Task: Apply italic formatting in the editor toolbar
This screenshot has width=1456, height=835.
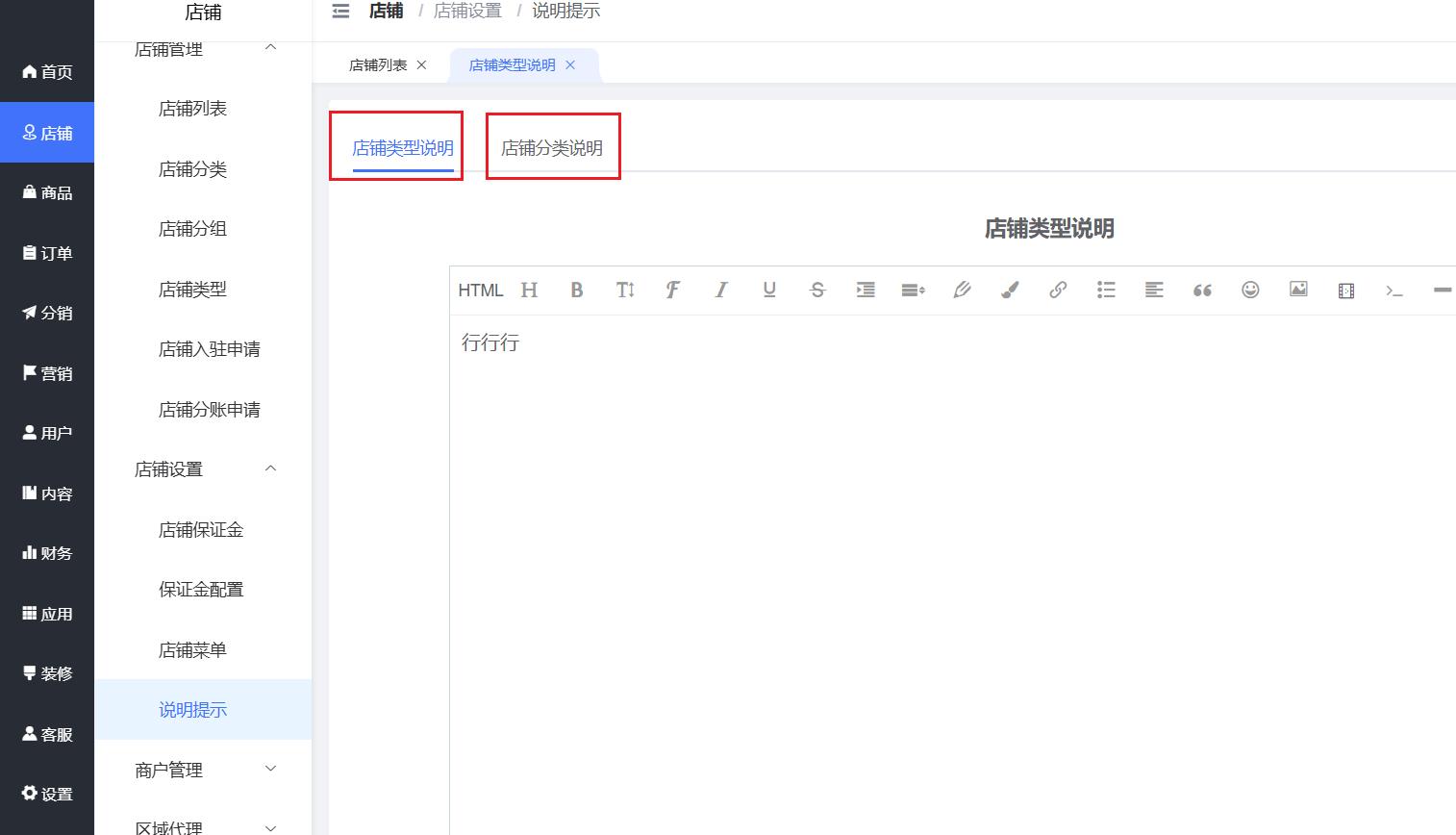Action: click(721, 290)
